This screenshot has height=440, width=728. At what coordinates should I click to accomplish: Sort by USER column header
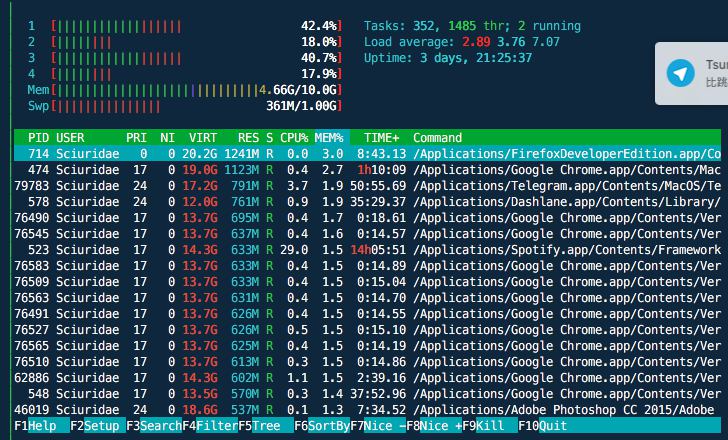pos(70,138)
